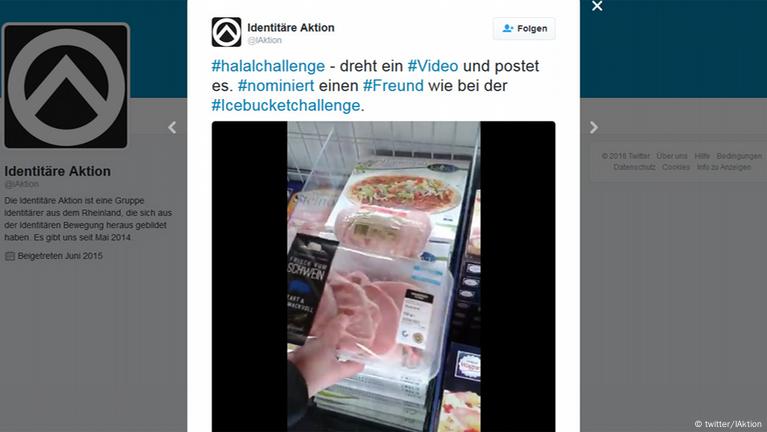The width and height of the screenshot is (767, 432).
Task: Click the Folgen follow button
Action: pos(524,28)
